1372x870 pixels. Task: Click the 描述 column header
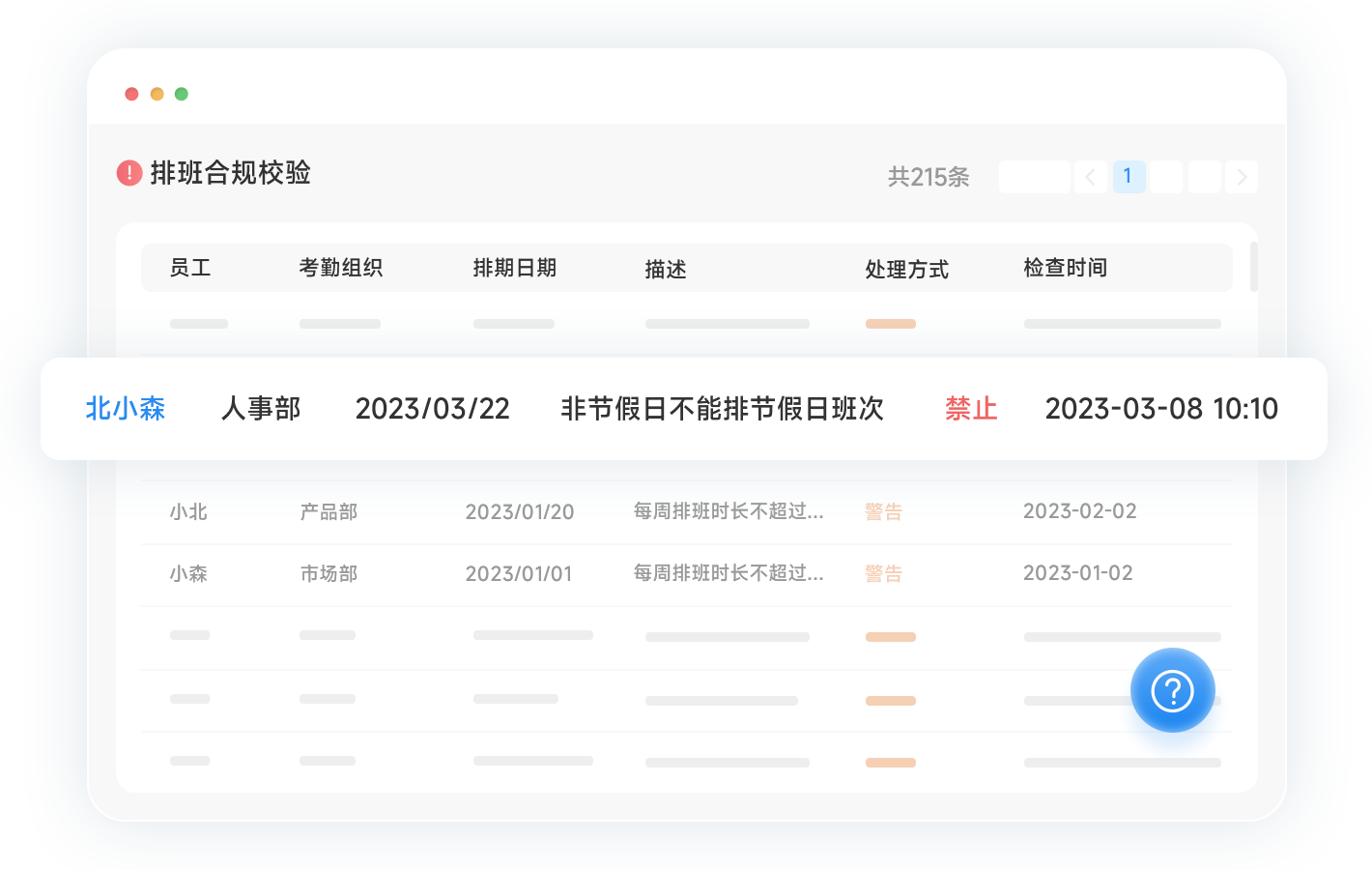[x=666, y=269]
